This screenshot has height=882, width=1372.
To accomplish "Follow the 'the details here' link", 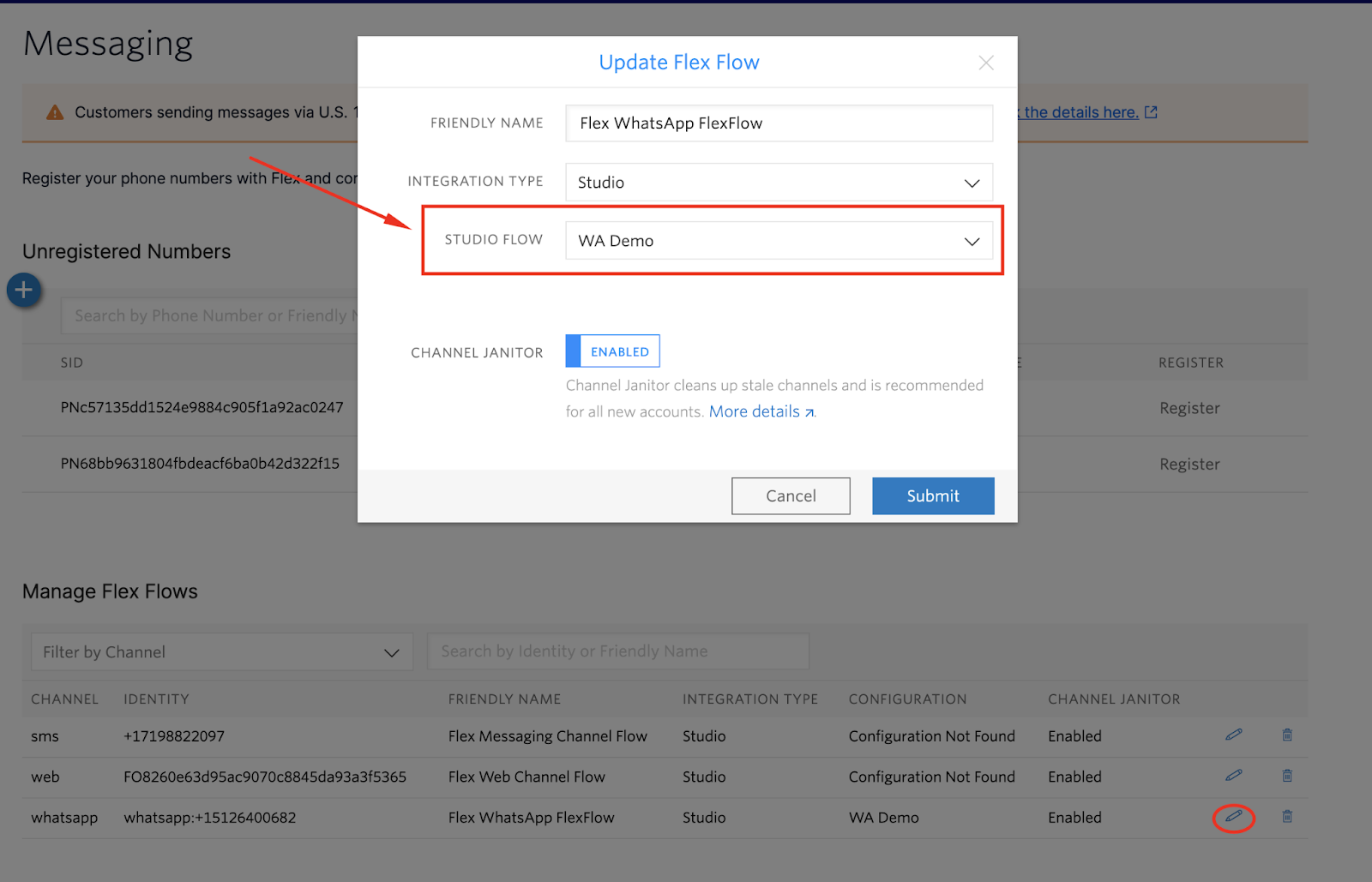I will coord(1080,112).
